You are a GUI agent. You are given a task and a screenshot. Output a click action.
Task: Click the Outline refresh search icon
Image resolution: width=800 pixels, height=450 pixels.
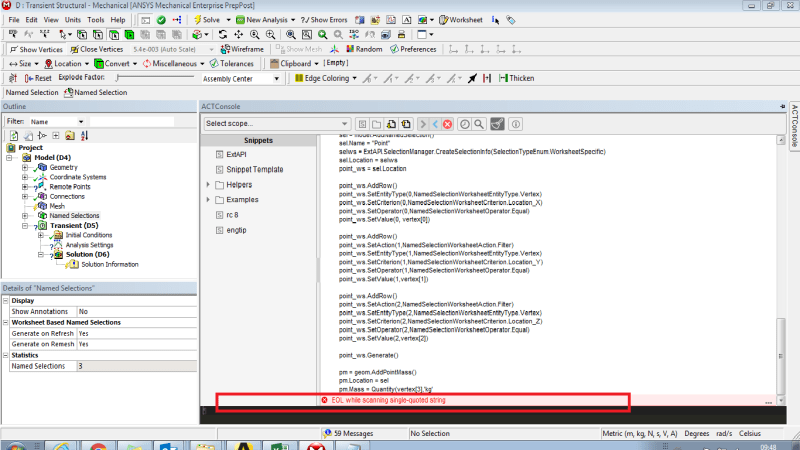14,136
